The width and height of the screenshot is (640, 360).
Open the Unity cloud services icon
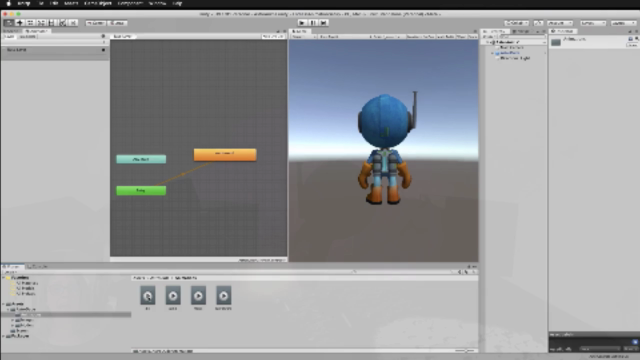pyautogui.click(x=538, y=23)
